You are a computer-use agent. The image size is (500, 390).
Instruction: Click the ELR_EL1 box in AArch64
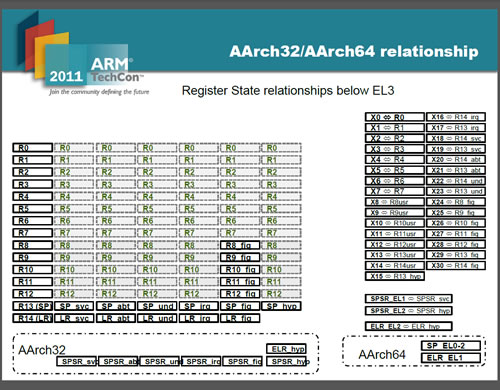(451, 358)
